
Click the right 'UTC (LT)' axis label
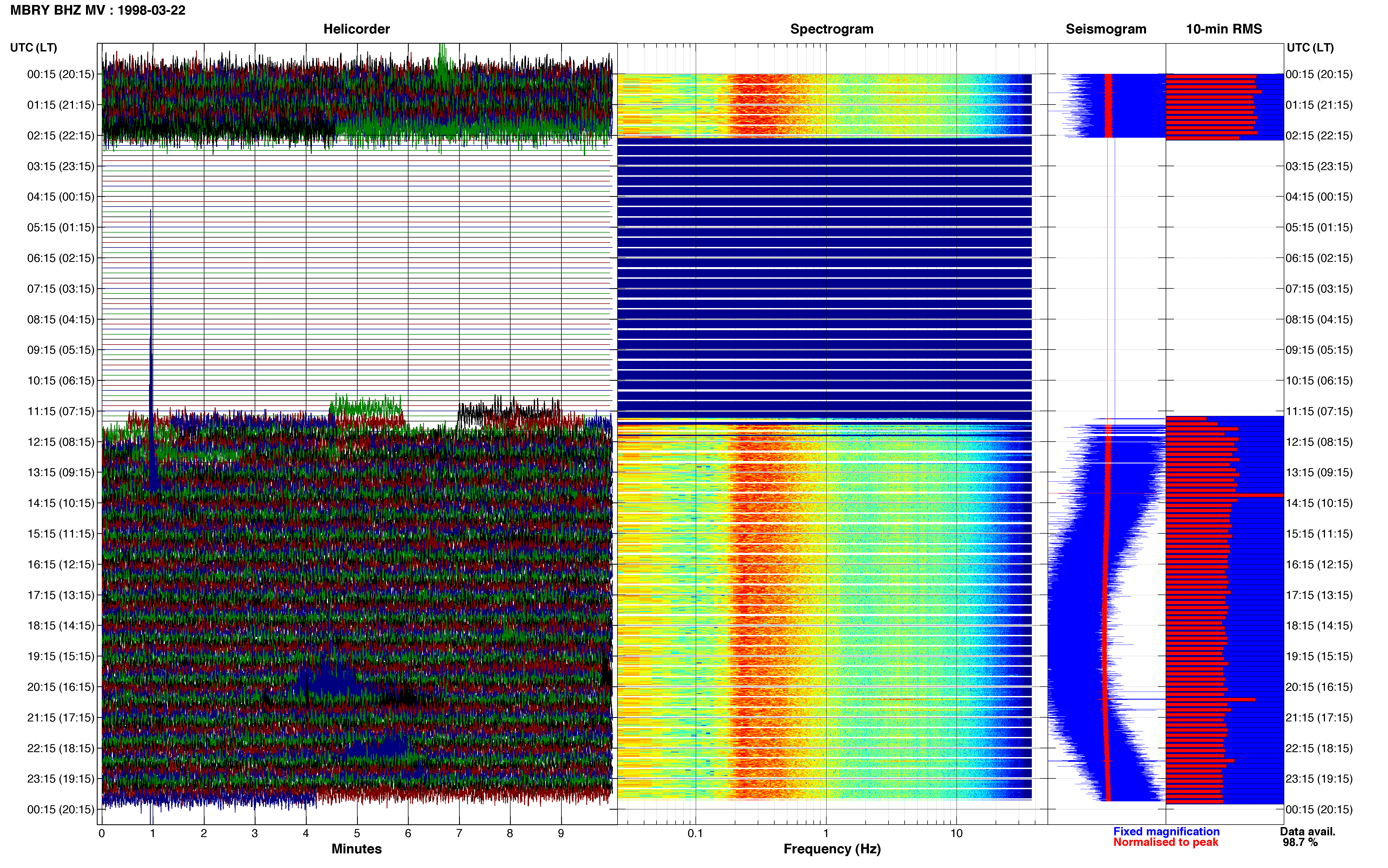coord(1310,48)
